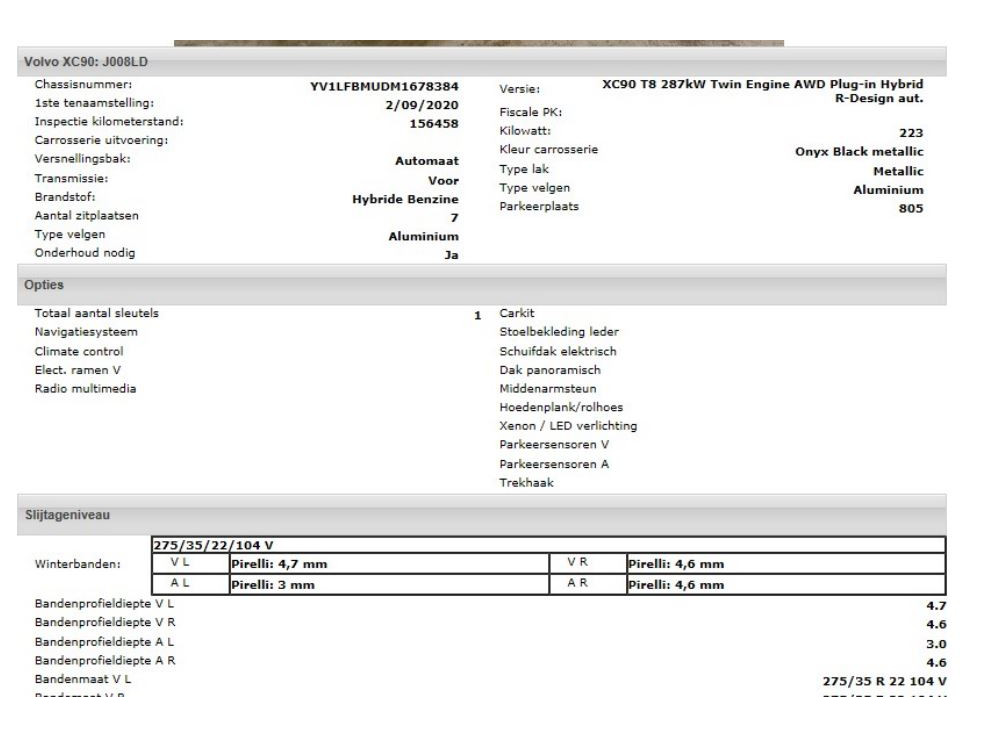Screen dimensions: 982x736
Task: Select Bandenmaat V L value 275/35 R 22 104 V
Action: point(884,682)
